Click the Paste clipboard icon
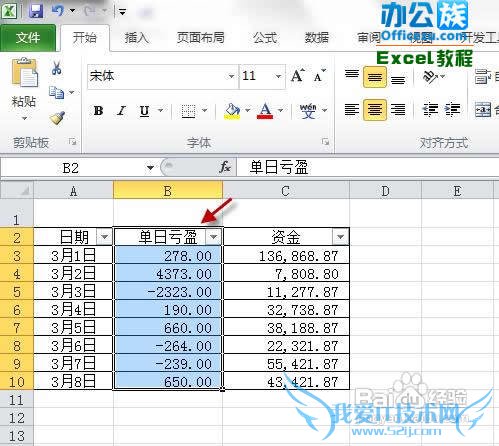This screenshot has height=446, width=499. [x=24, y=72]
